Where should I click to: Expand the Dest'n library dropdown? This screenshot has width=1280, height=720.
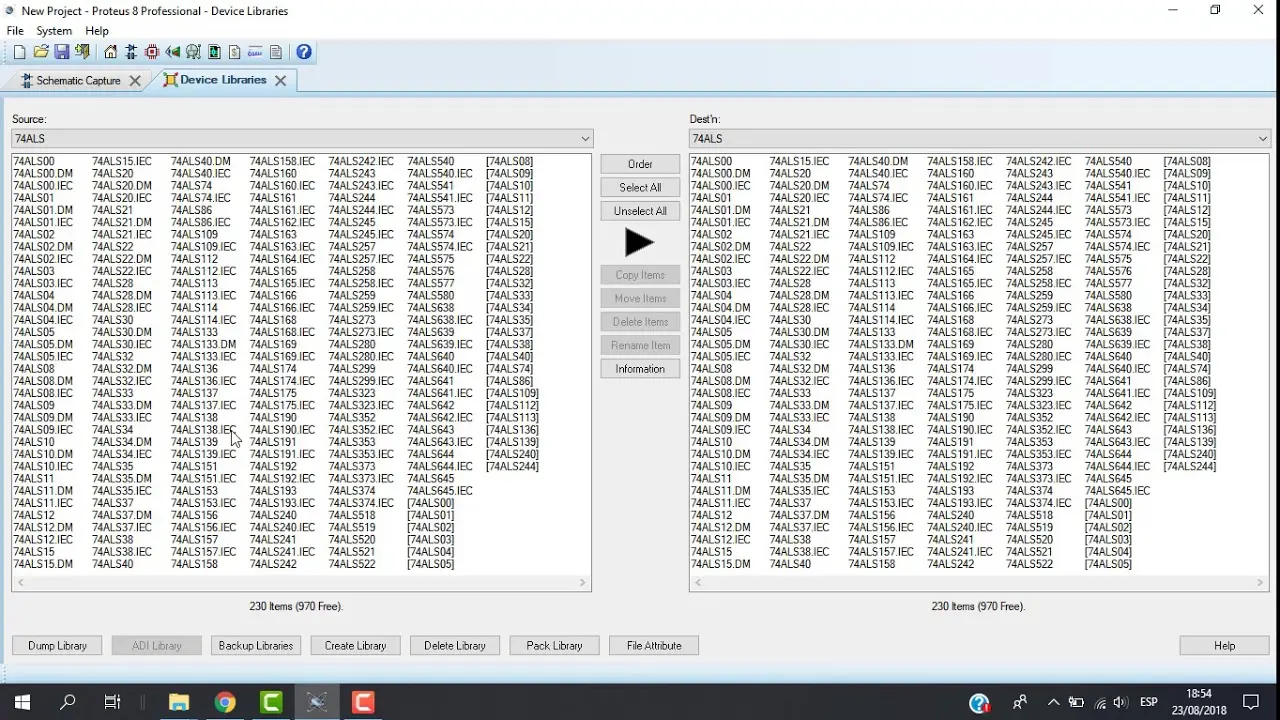[1262, 139]
